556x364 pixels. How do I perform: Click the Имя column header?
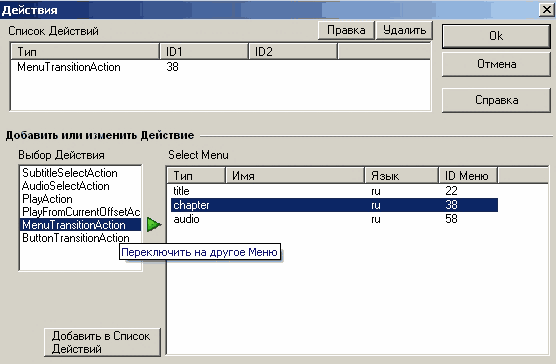pos(295,176)
